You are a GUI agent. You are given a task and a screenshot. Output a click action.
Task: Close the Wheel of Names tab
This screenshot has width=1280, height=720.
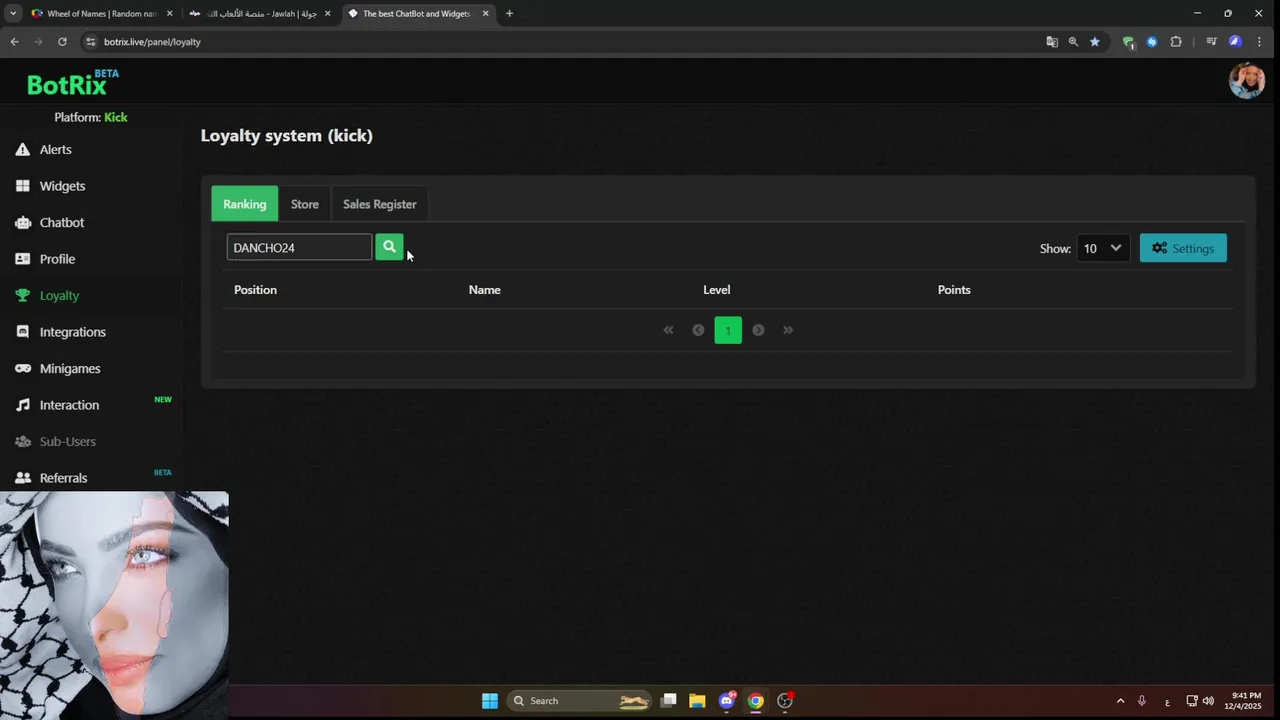[x=169, y=14]
